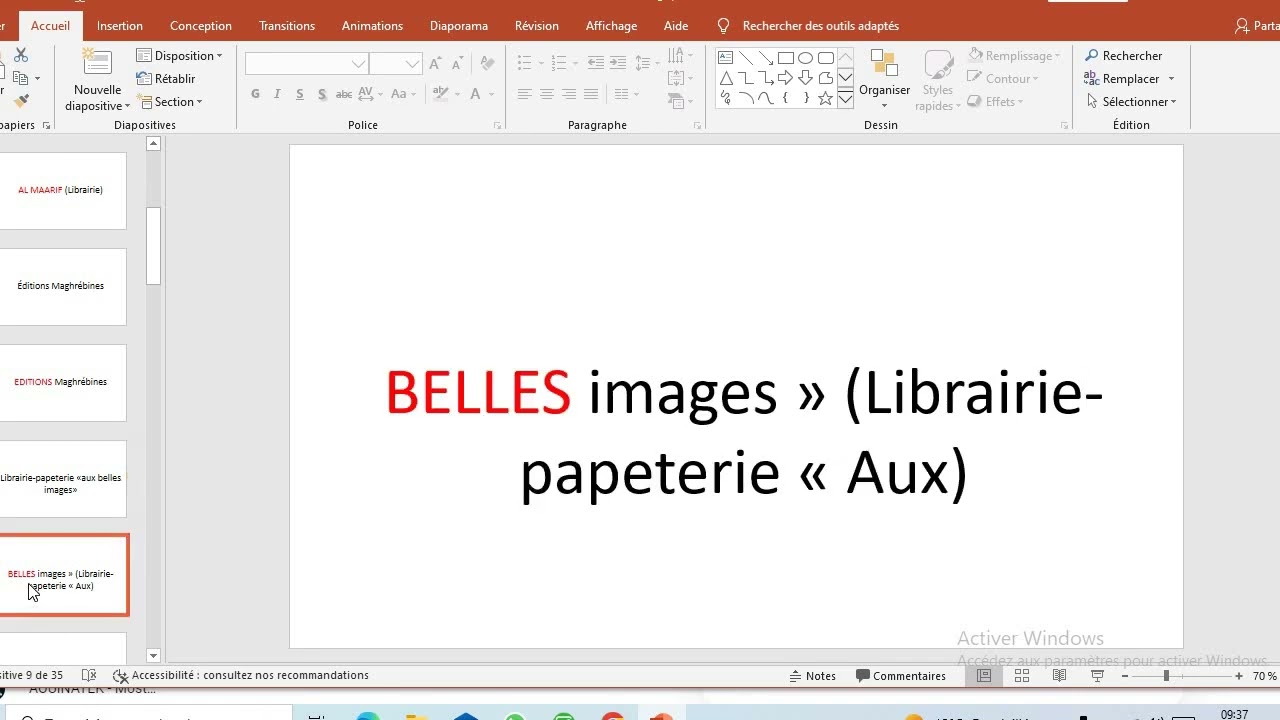
Task: Toggle underline S formatting
Action: tap(300, 94)
